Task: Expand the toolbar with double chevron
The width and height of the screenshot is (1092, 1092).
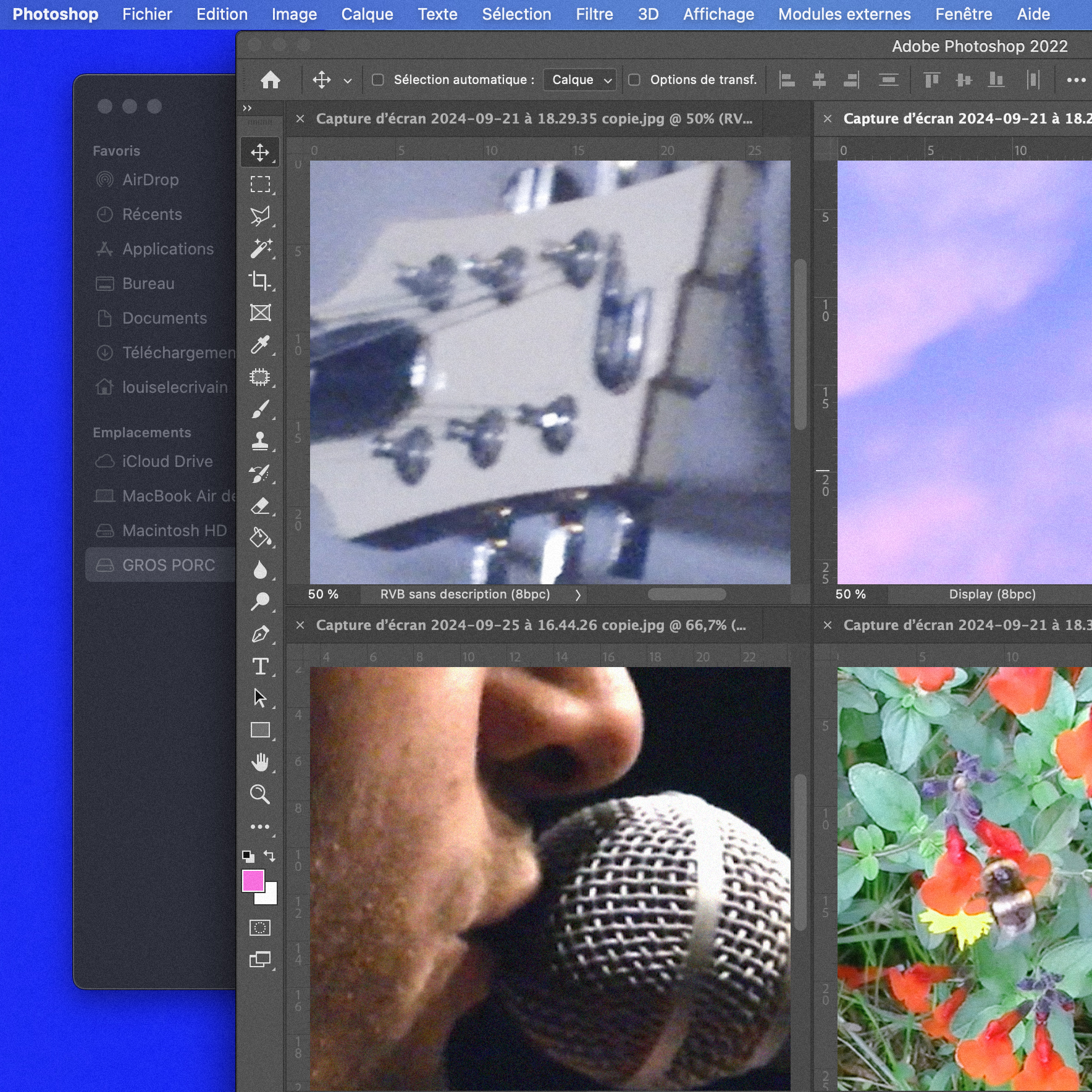Action: click(x=247, y=108)
